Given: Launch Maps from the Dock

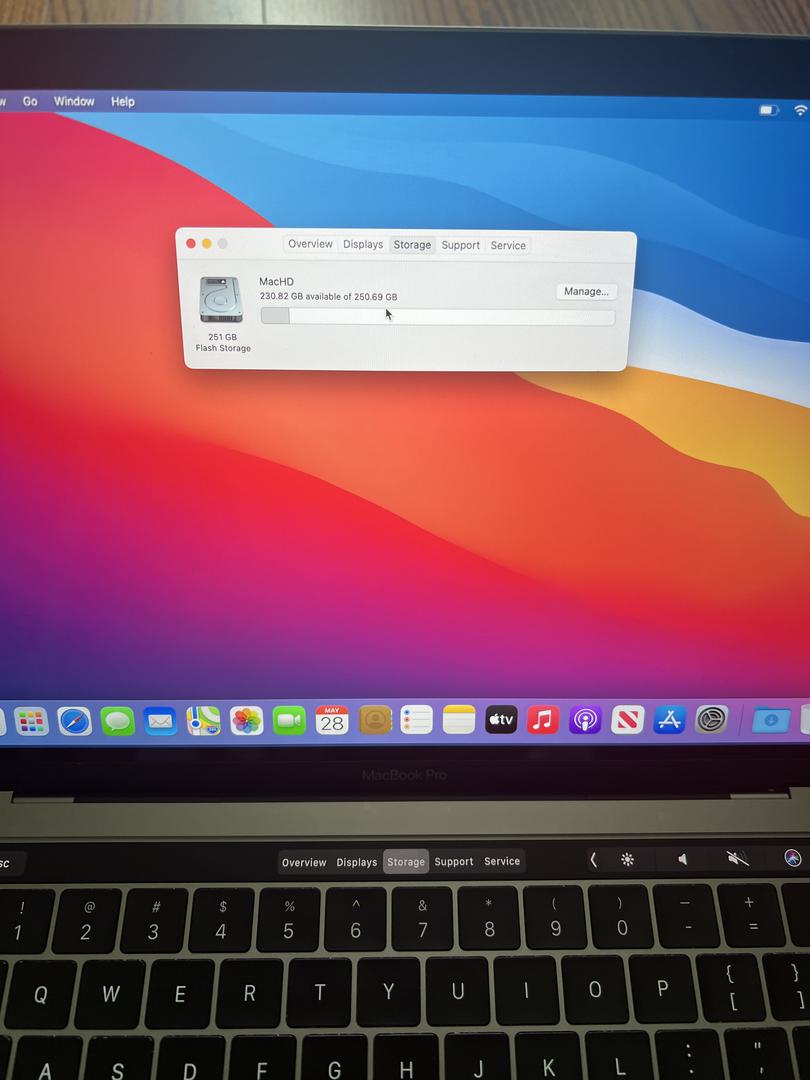Looking at the screenshot, I should (203, 721).
